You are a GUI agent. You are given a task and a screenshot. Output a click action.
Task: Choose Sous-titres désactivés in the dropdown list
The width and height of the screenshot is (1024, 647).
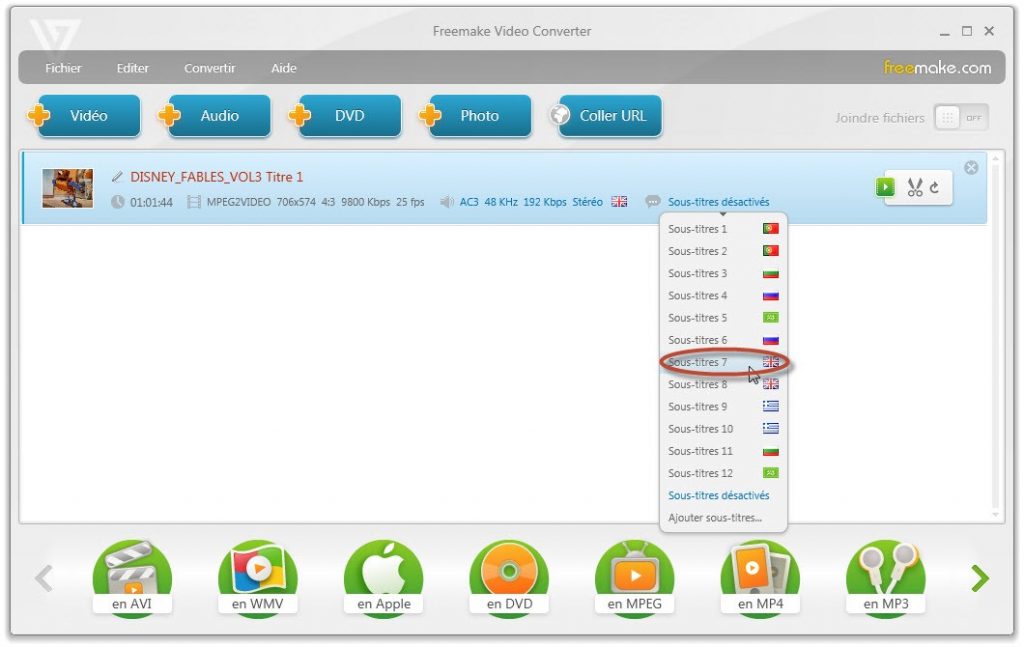coord(723,496)
